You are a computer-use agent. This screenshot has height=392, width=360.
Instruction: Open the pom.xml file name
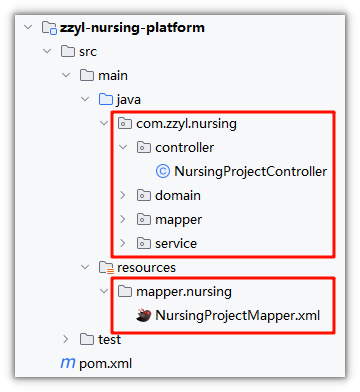(x=106, y=364)
